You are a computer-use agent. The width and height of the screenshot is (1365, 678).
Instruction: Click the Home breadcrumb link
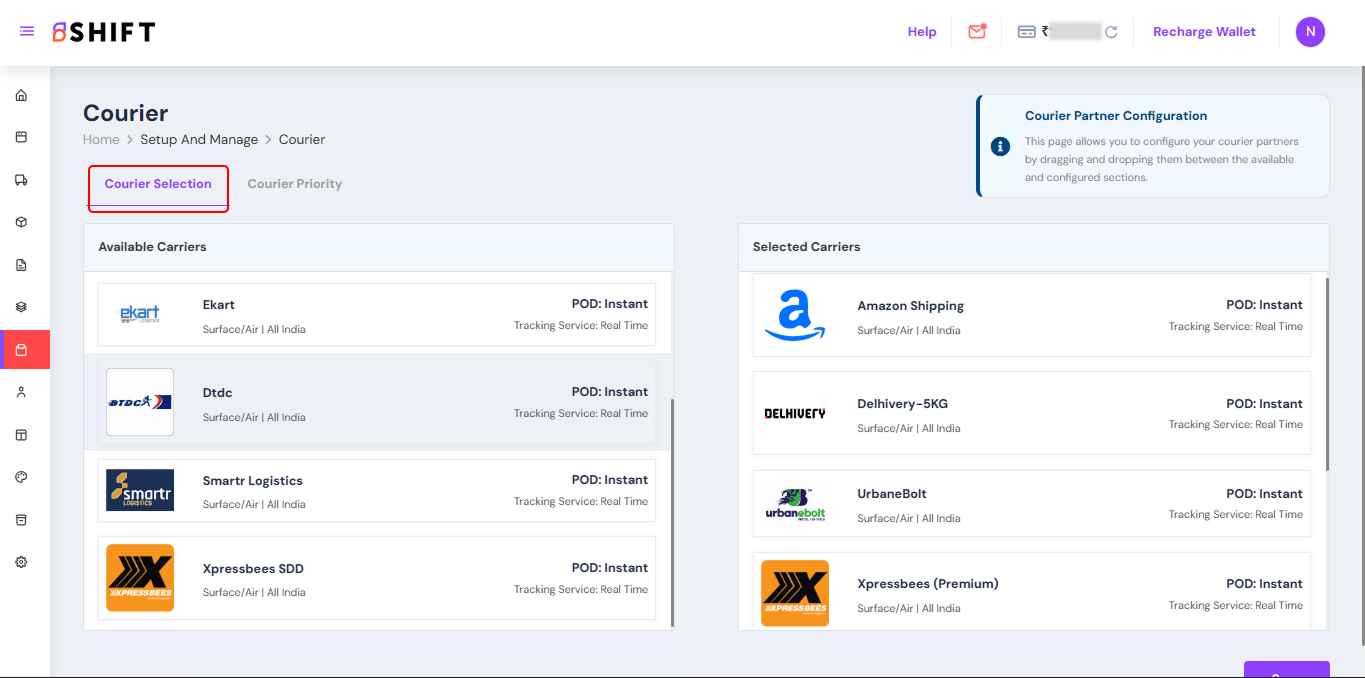[101, 140]
